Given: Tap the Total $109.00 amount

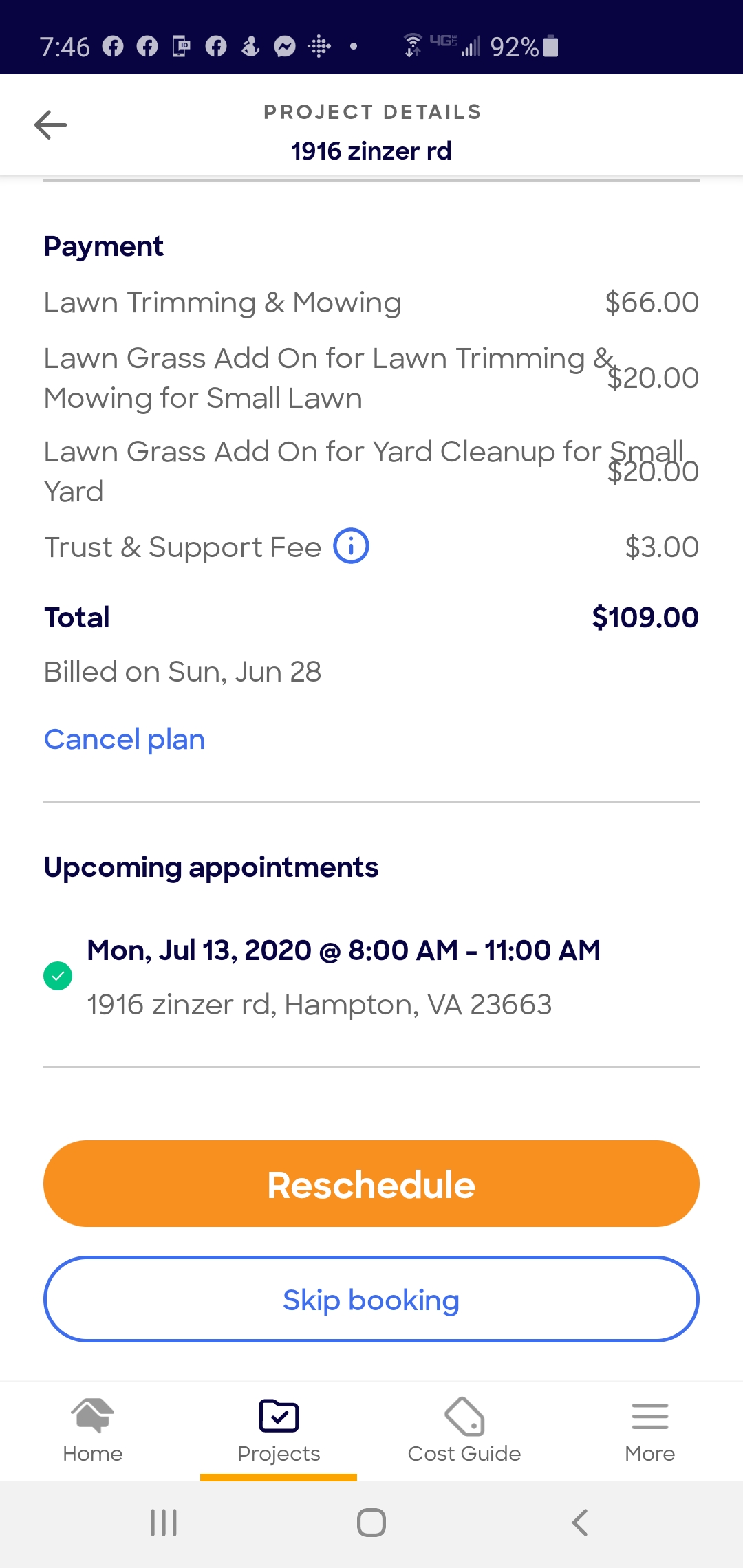Looking at the screenshot, I should pyautogui.click(x=645, y=618).
